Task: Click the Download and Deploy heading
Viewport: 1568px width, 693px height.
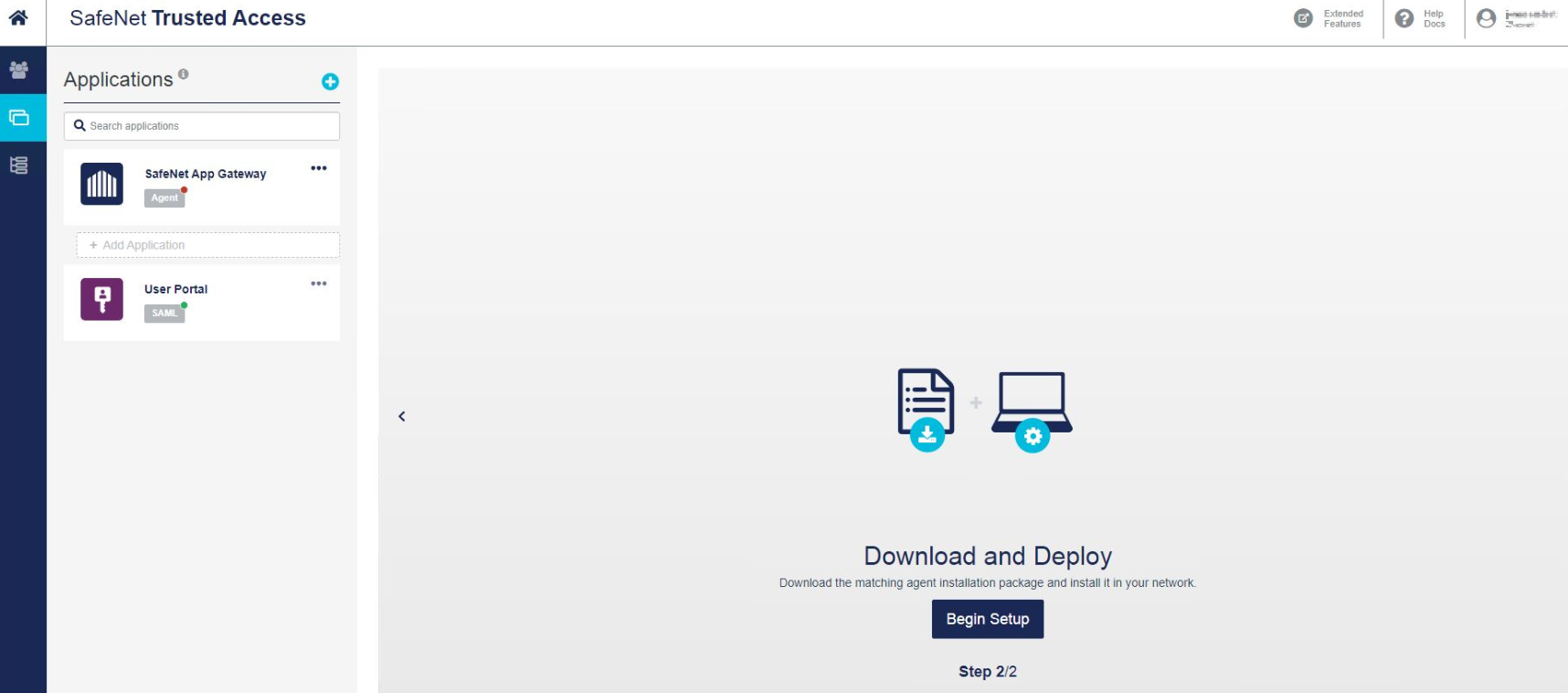Action: (x=988, y=556)
